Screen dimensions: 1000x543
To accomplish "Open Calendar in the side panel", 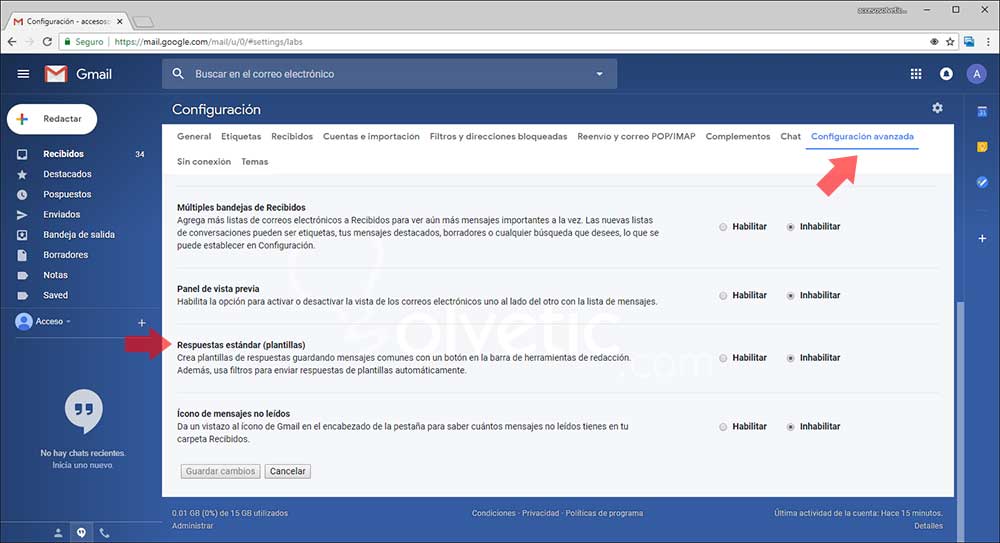I will click(982, 112).
